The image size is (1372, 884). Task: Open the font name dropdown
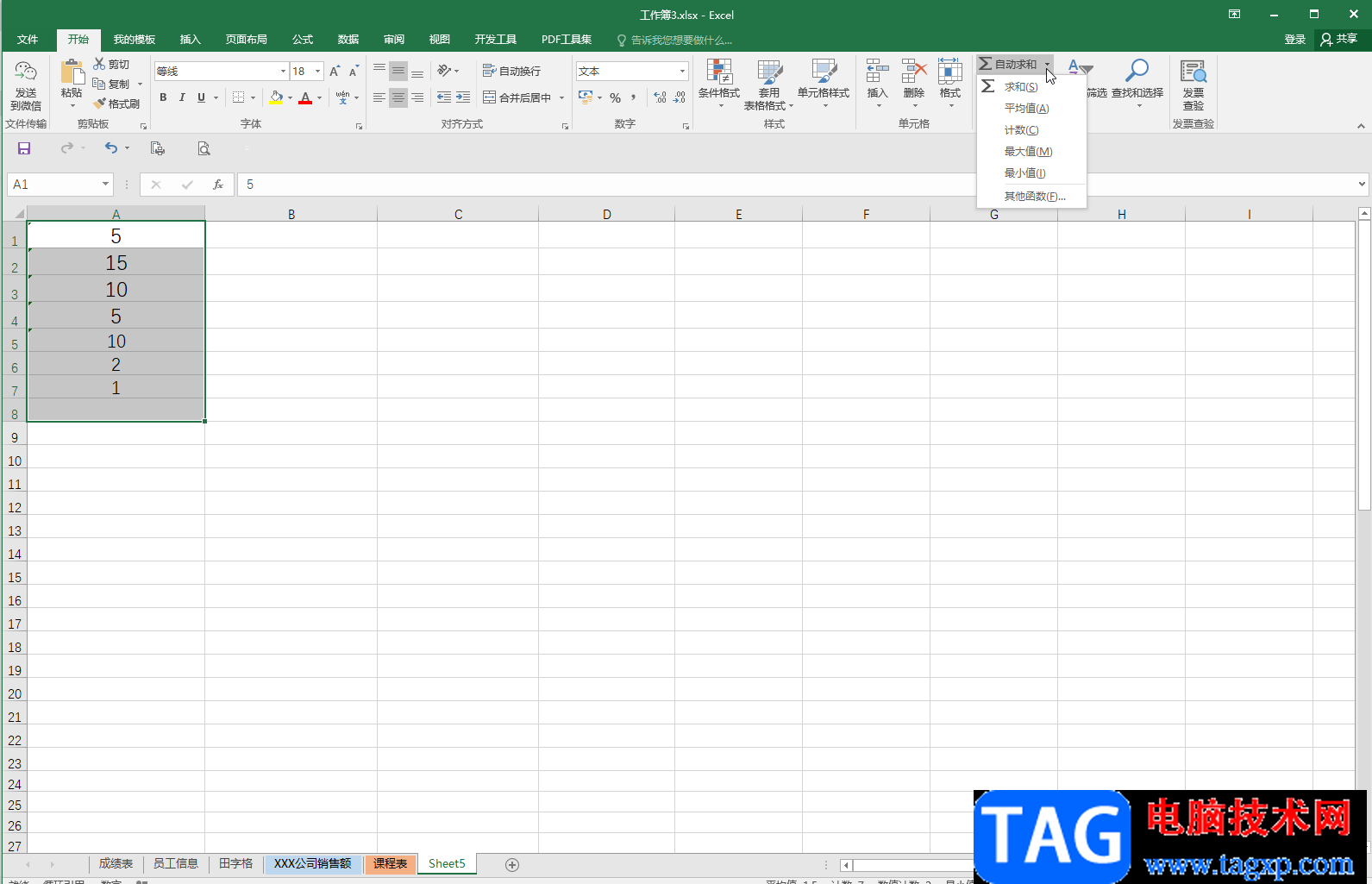[x=283, y=71]
